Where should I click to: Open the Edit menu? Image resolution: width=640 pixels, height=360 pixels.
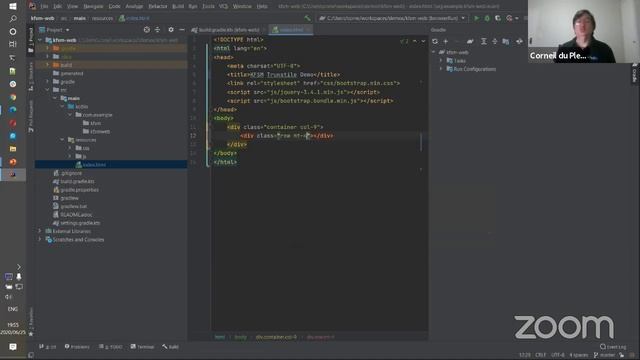58,6
